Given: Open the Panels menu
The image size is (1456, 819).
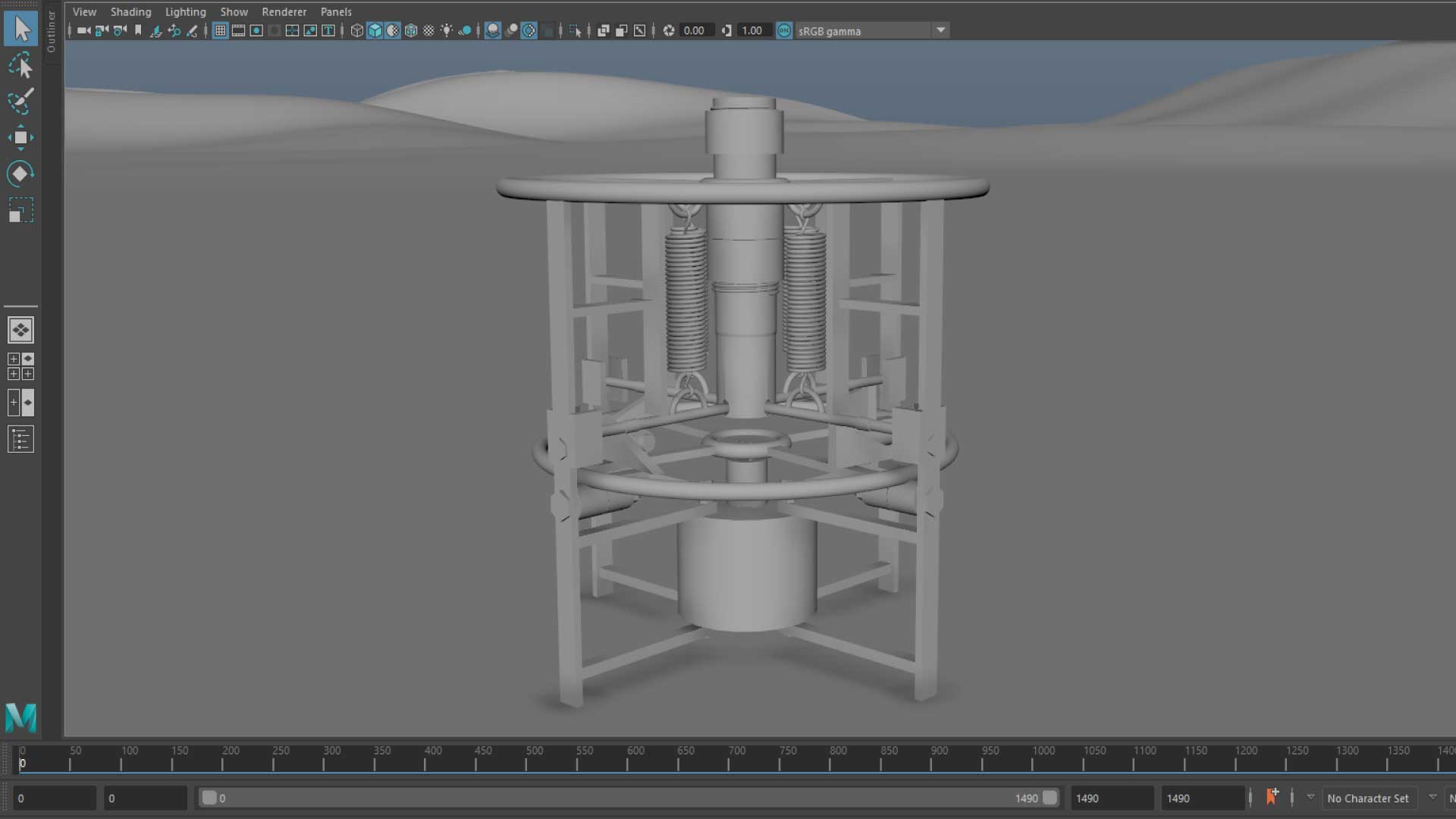Looking at the screenshot, I should point(336,11).
